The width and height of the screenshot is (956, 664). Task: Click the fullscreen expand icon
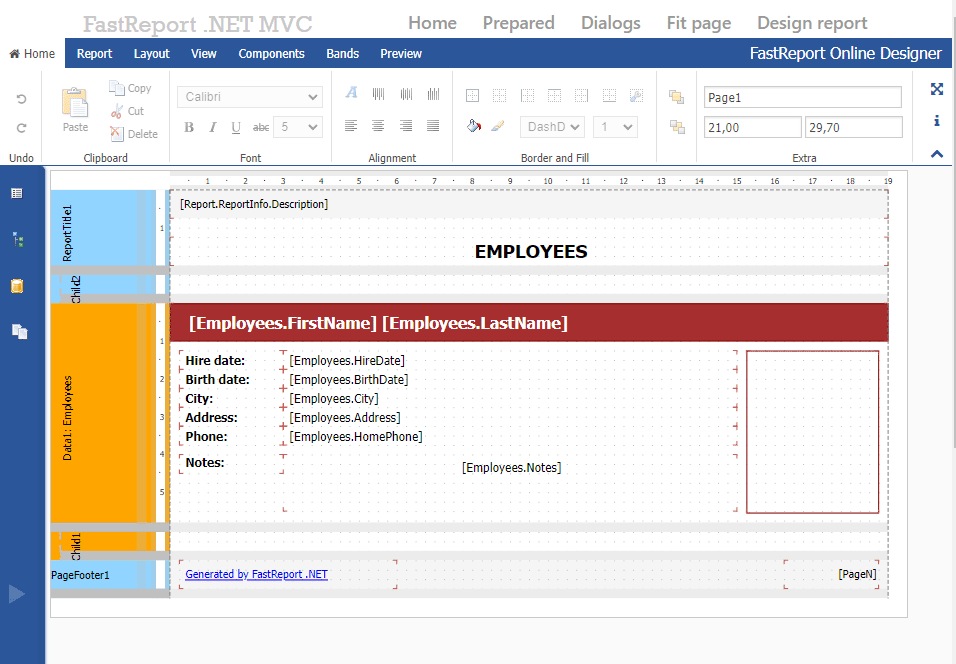click(x=937, y=89)
